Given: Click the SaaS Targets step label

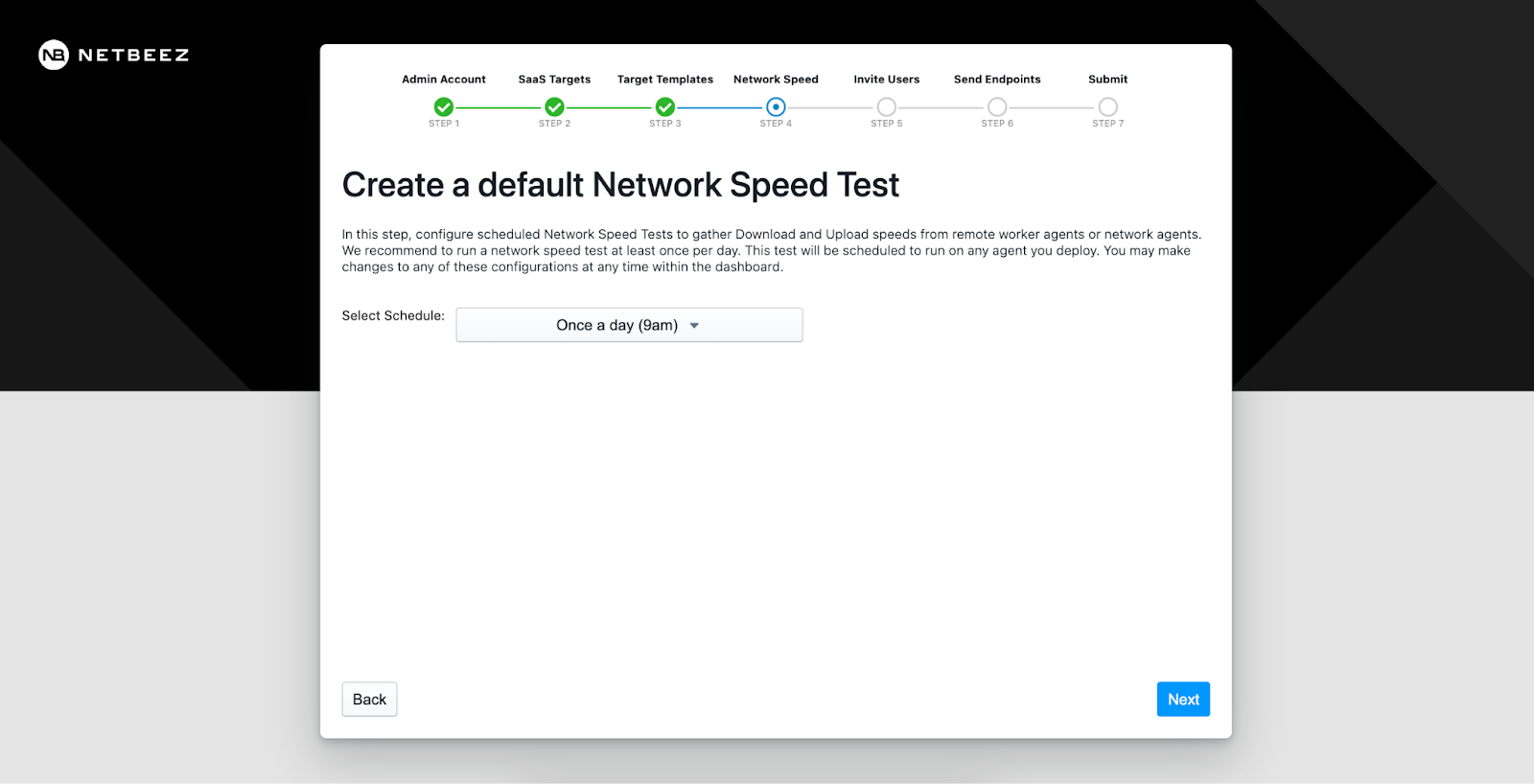Looking at the screenshot, I should [x=554, y=80].
